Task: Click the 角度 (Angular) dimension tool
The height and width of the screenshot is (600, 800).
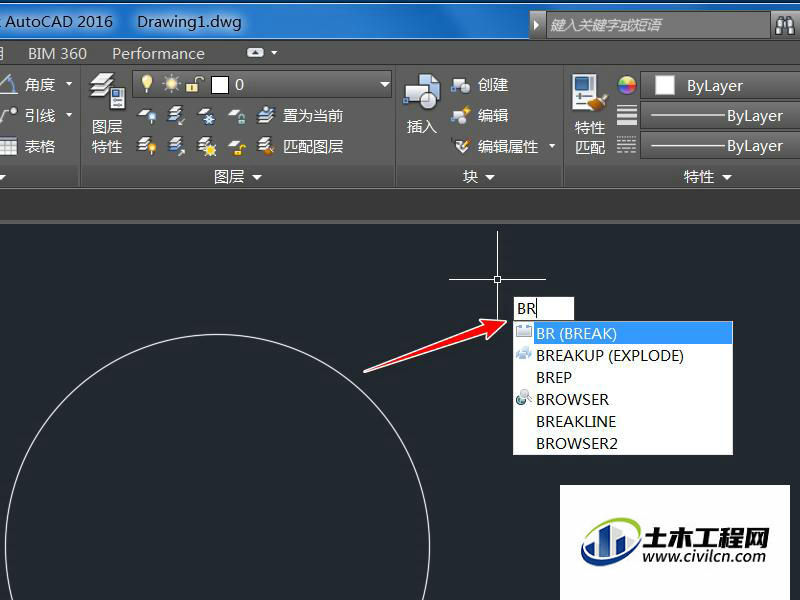Action: (x=28, y=84)
